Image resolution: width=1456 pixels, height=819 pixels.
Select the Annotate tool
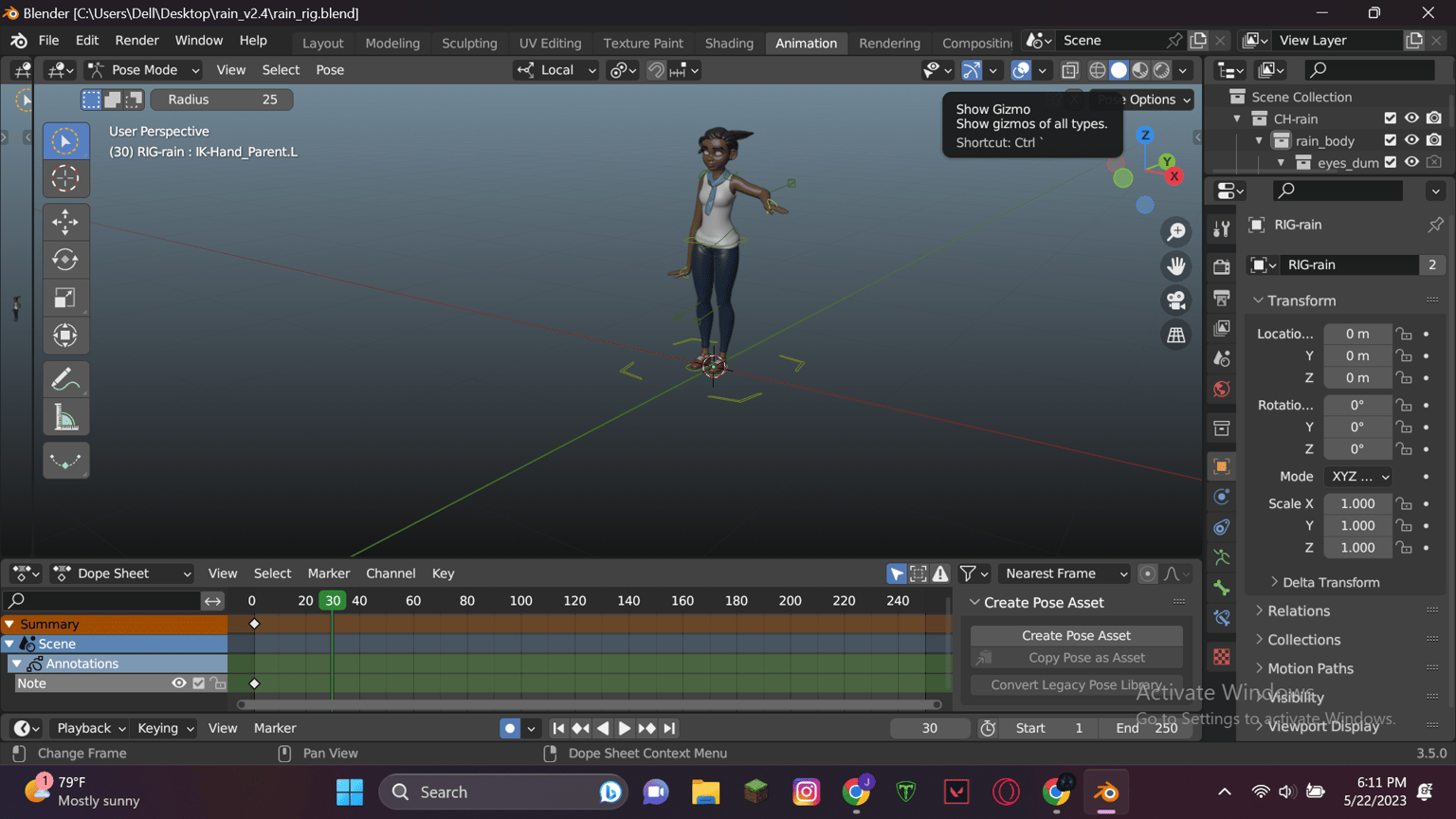[65, 380]
